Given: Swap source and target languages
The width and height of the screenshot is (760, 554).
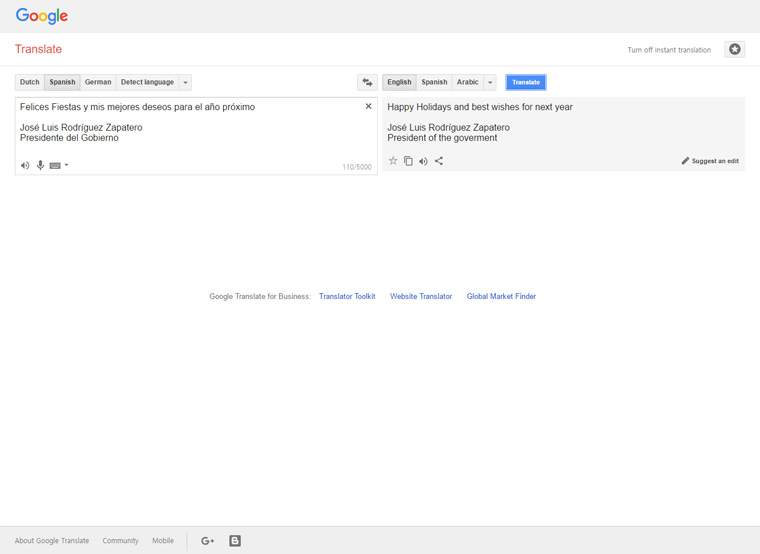Looking at the screenshot, I should point(367,82).
